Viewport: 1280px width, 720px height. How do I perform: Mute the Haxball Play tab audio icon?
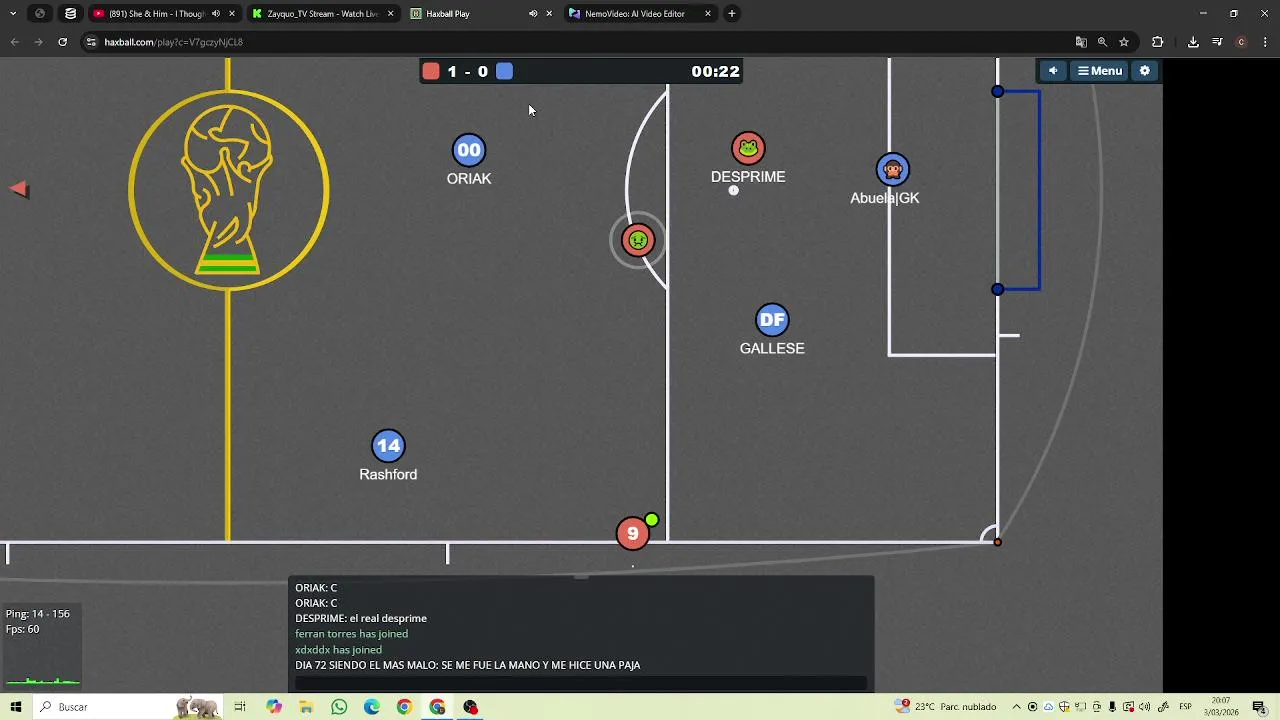tap(533, 14)
